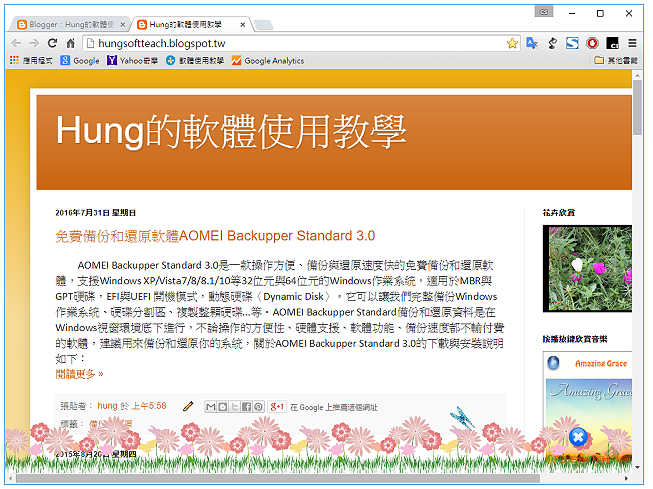Bookmark this page with the star icon
This screenshot has height=489, width=653.
point(512,43)
